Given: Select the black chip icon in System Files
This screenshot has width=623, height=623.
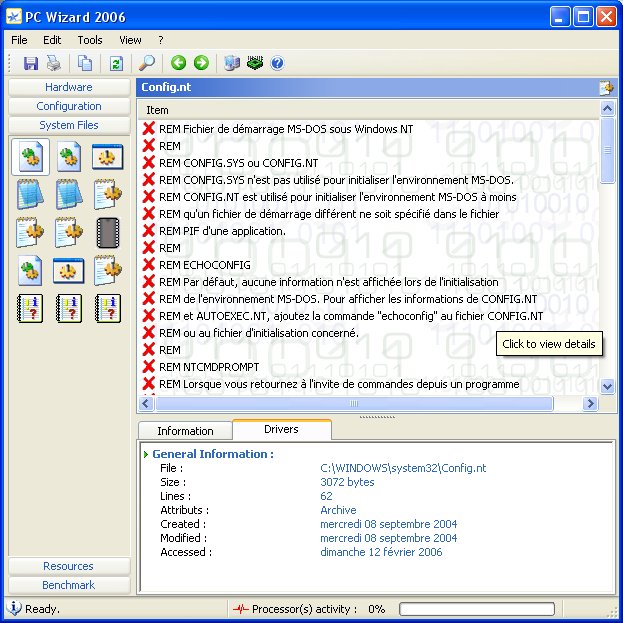Looking at the screenshot, I should click(x=108, y=233).
